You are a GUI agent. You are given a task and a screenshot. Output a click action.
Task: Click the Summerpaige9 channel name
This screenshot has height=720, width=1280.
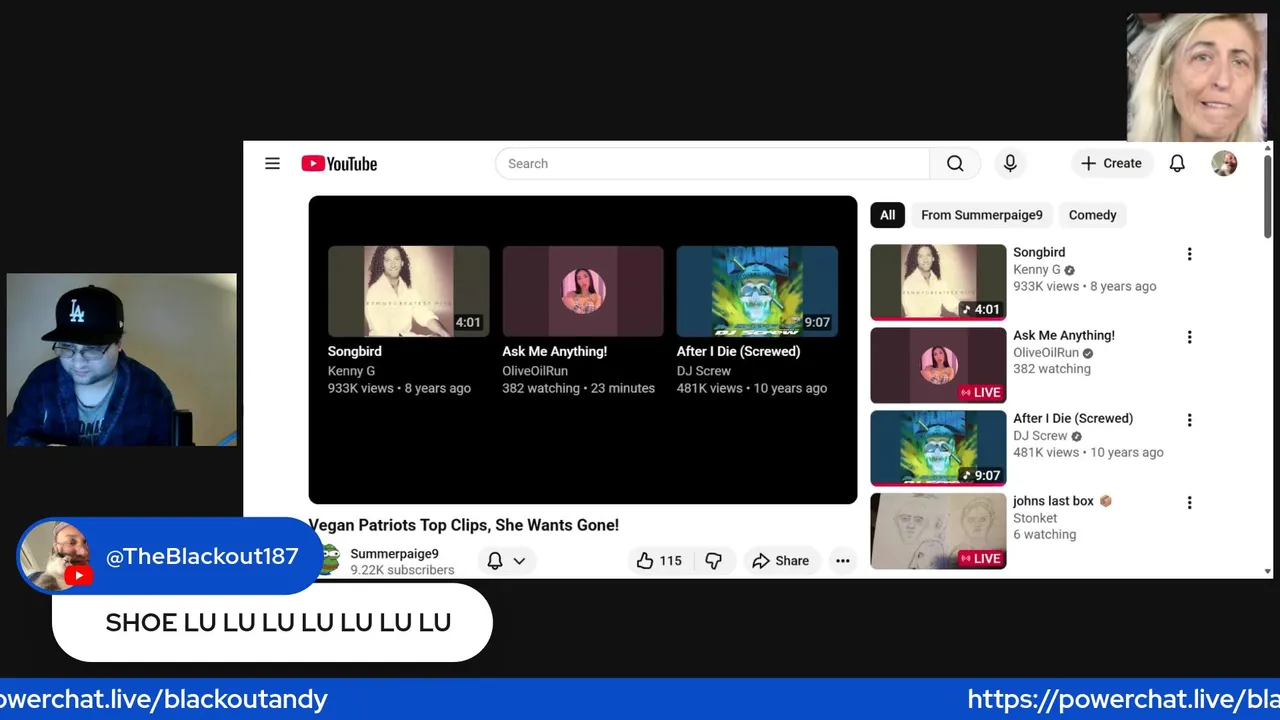[394, 554]
